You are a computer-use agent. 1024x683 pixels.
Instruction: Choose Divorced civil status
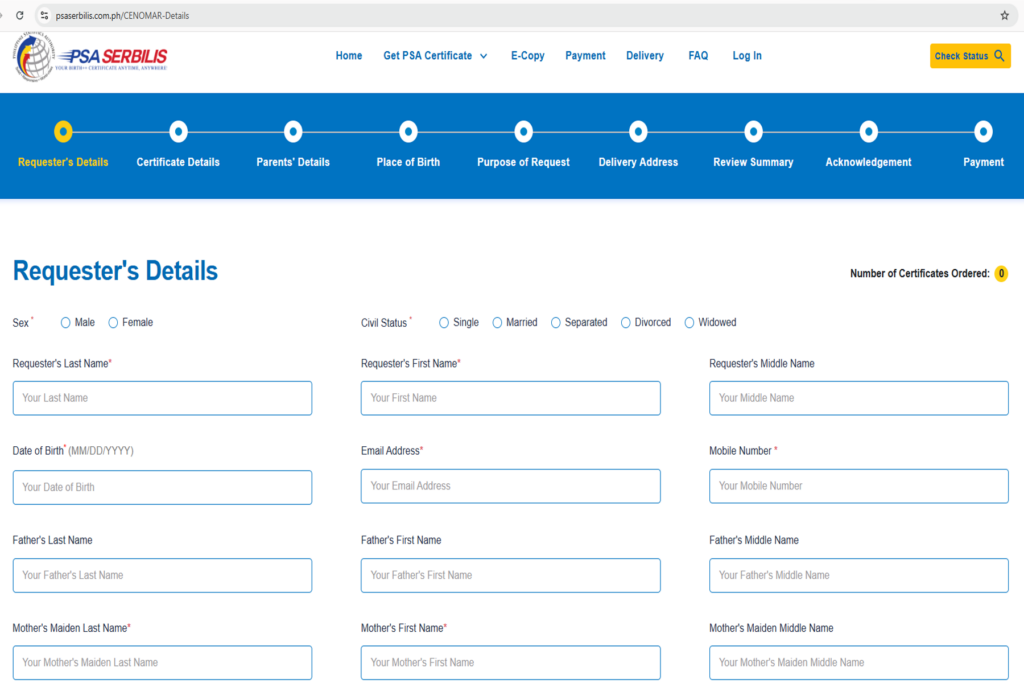point(626,323)
